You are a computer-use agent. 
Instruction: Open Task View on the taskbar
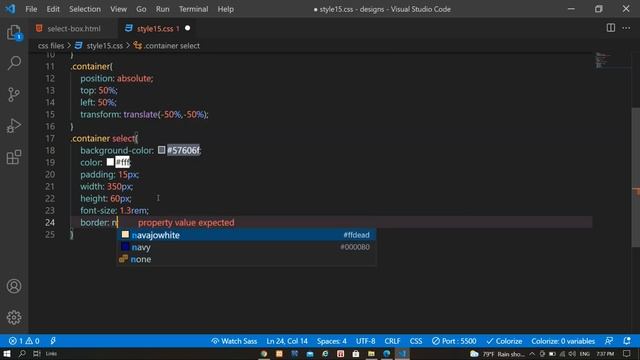click(x=37, y=353)
